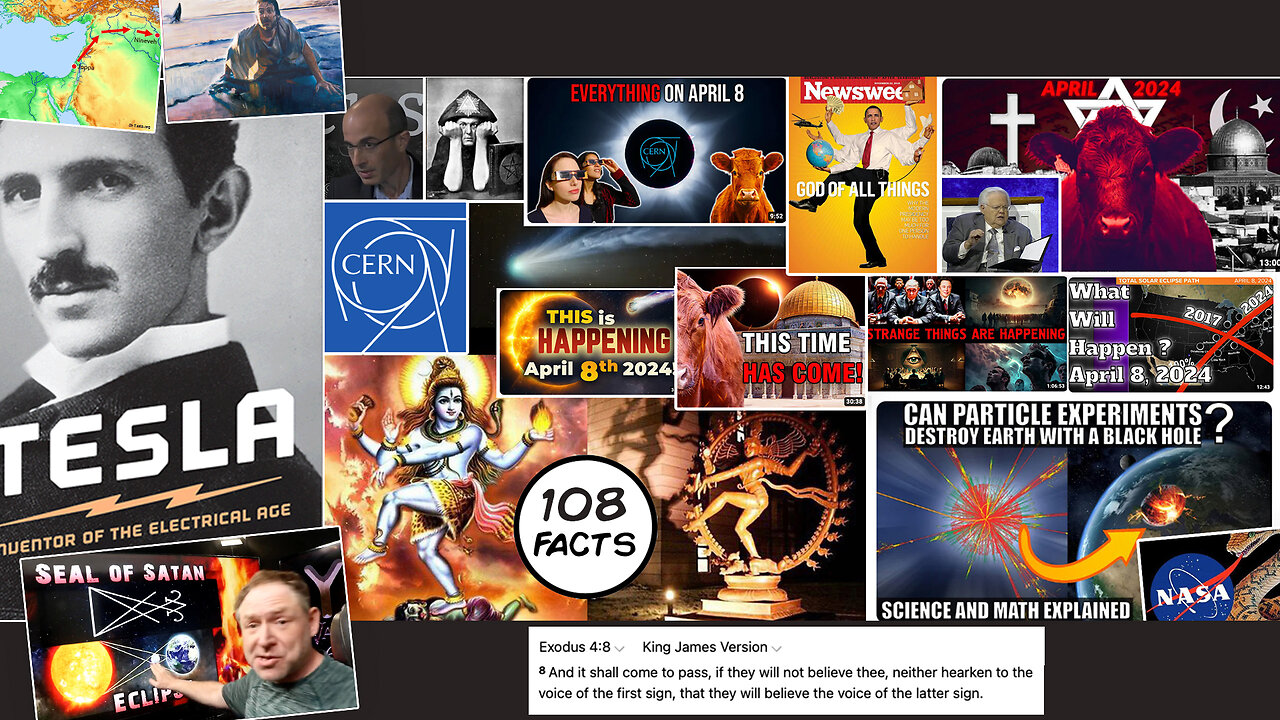Click the Exodus 4:8 verse text
Screen dimensions: 1280x720
(x=785, y=683)
